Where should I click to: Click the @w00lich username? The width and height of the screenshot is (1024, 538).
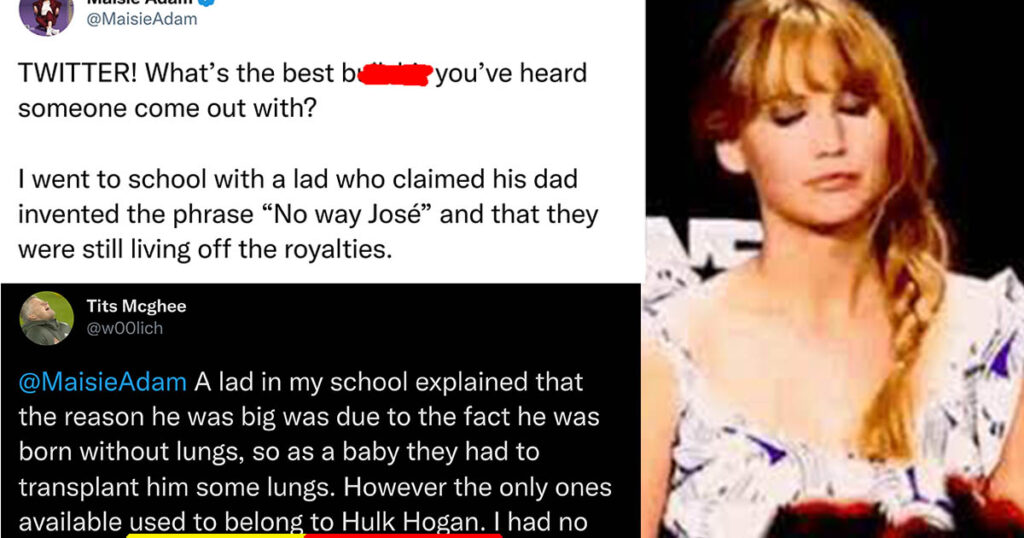tap(125, 328)
